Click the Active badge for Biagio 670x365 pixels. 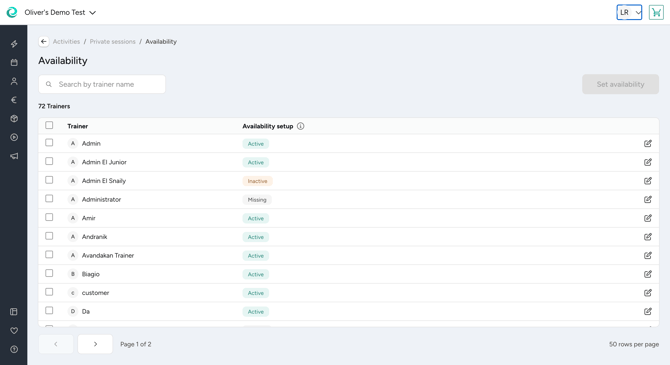pyautogui.click(x=256, y=274)
